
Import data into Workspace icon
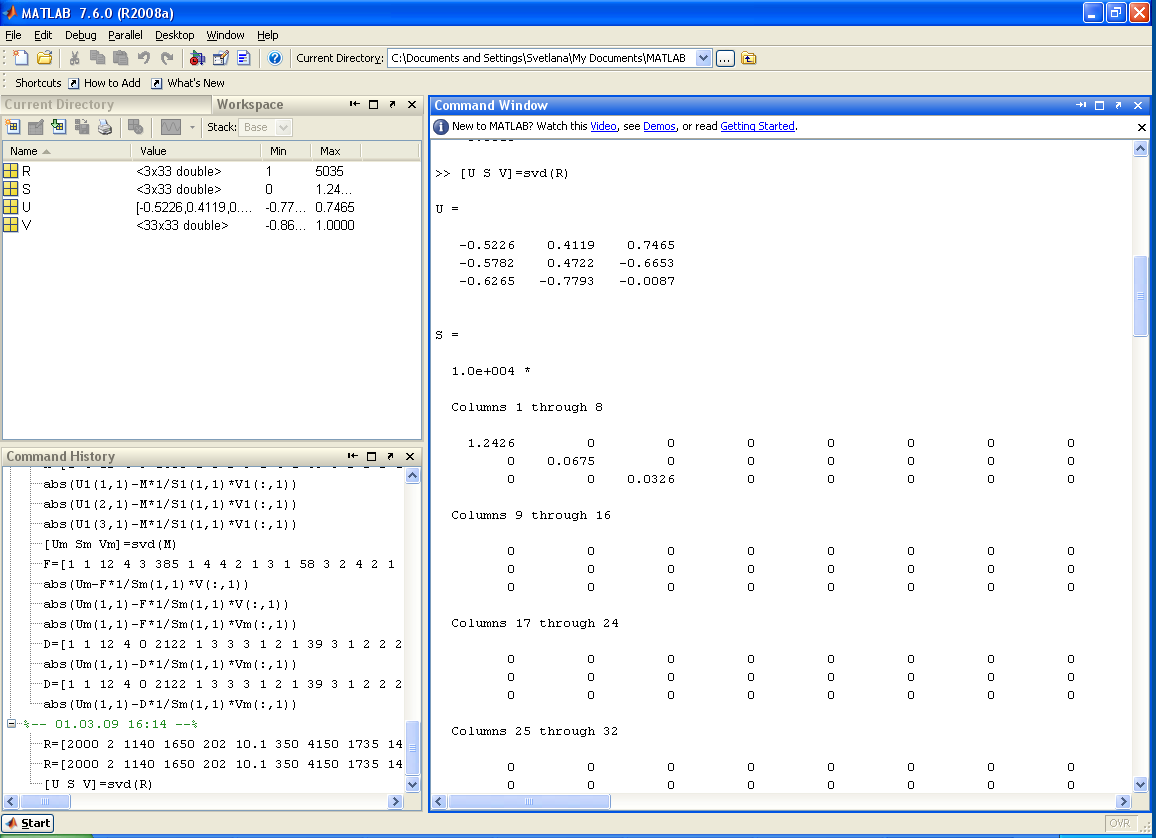coord(58,127)
